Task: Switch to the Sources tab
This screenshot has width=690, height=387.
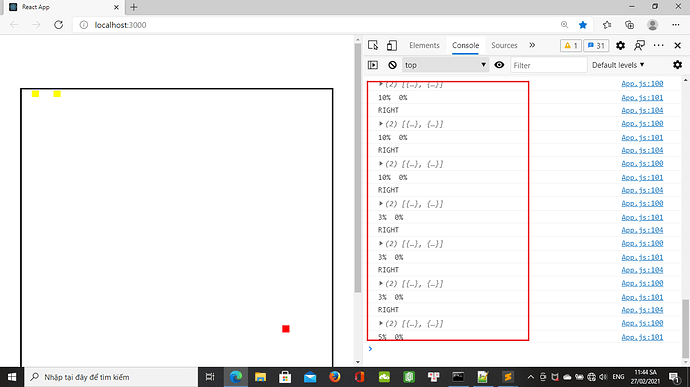Action: coord(504,45)
